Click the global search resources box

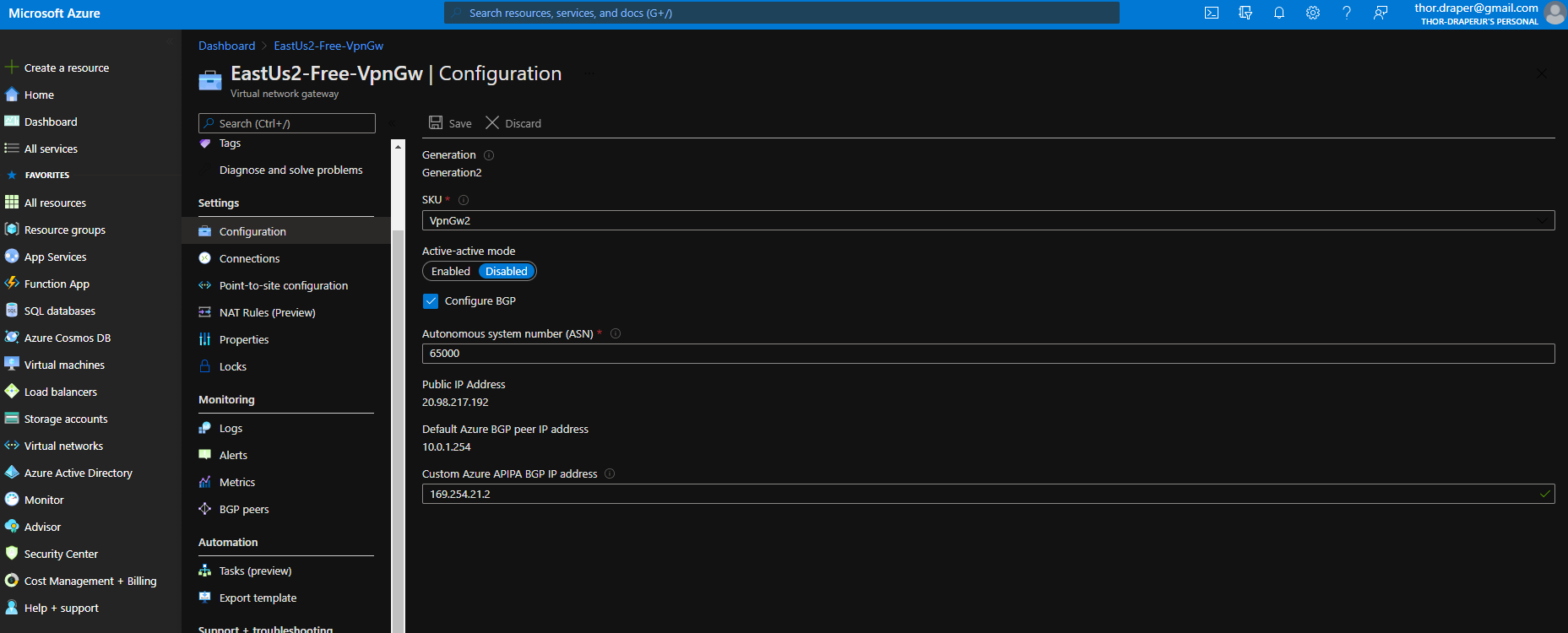coord(782,13)
